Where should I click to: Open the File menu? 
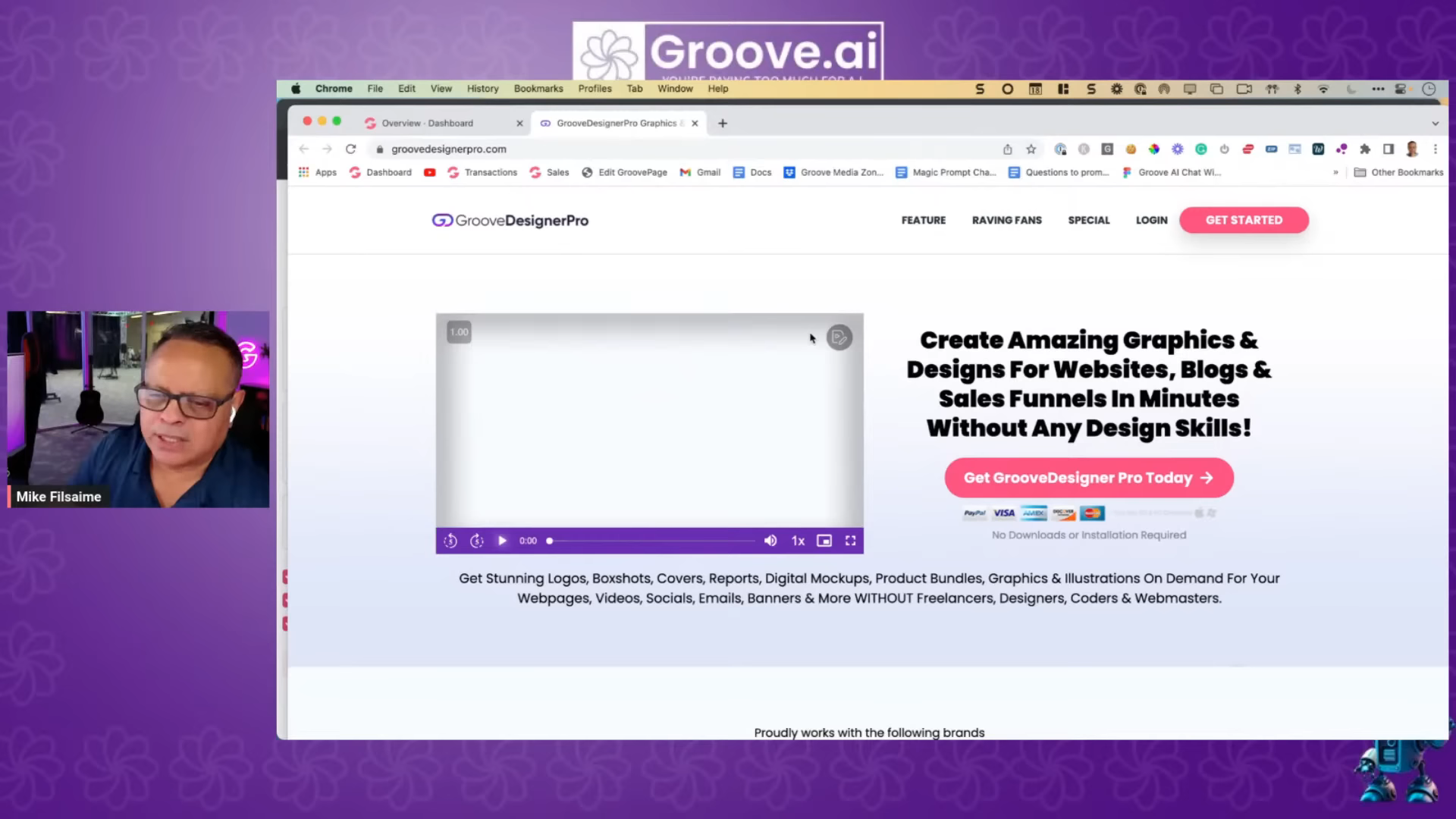pos(375,89)
